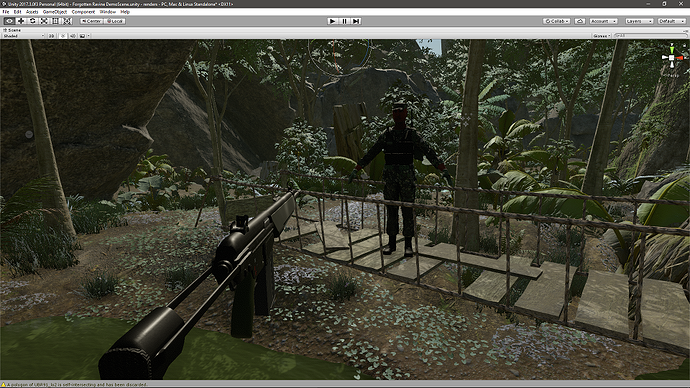The image size is (690, 388).
Task: Select the Rotate tool
Action: [32, 21]
